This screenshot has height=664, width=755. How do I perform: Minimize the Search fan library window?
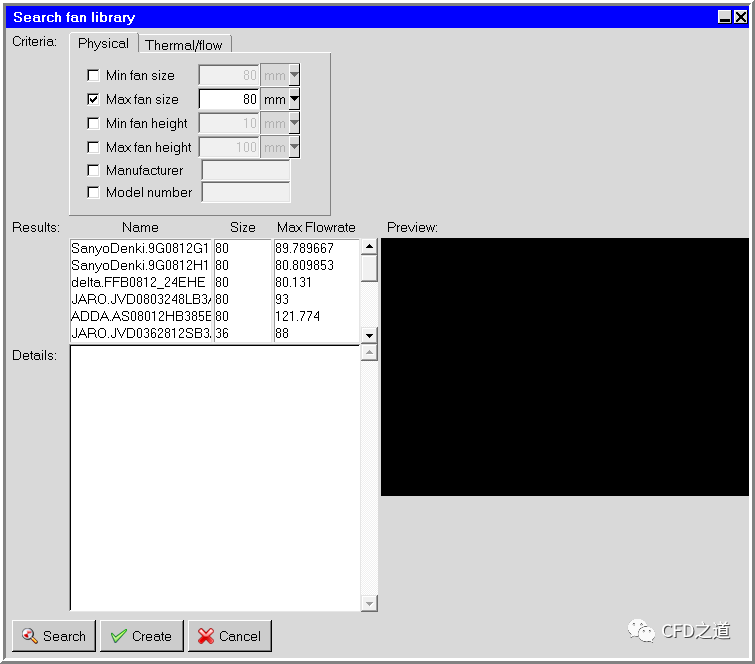point(724,17)
